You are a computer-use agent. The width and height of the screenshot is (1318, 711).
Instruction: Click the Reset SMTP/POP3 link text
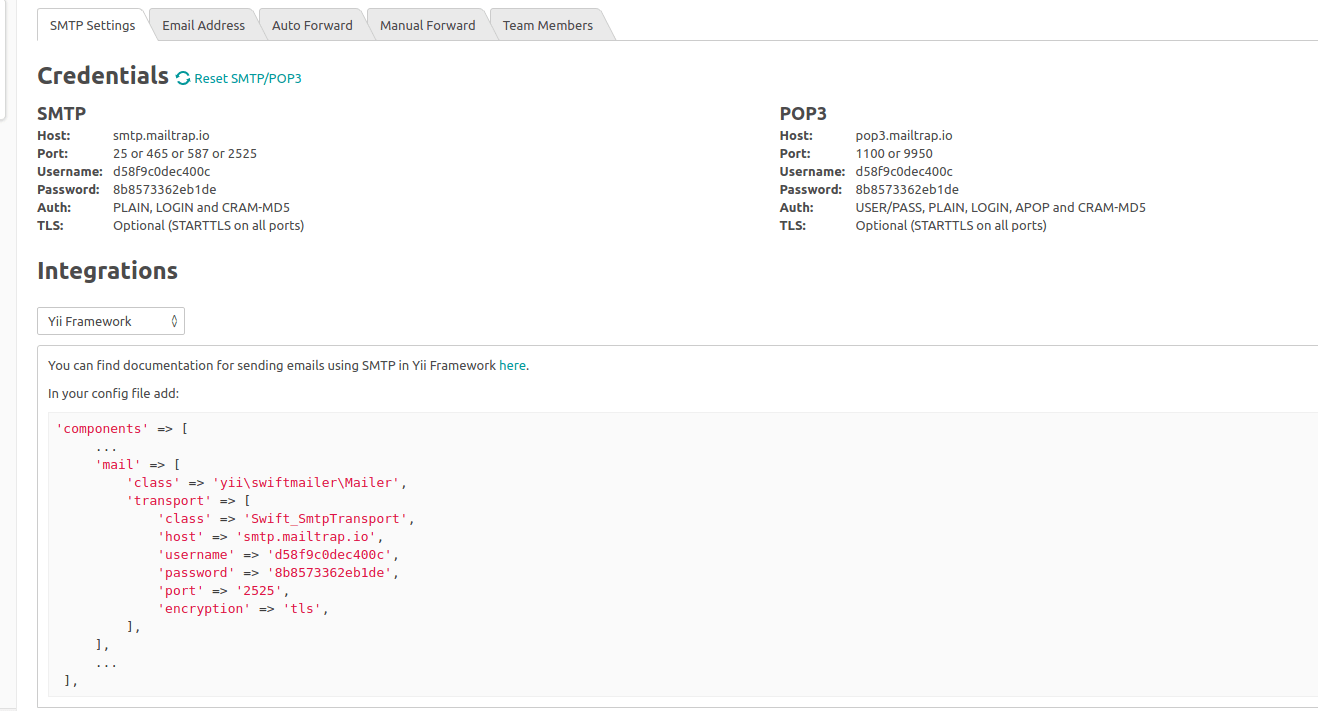[x=248, y=78]
